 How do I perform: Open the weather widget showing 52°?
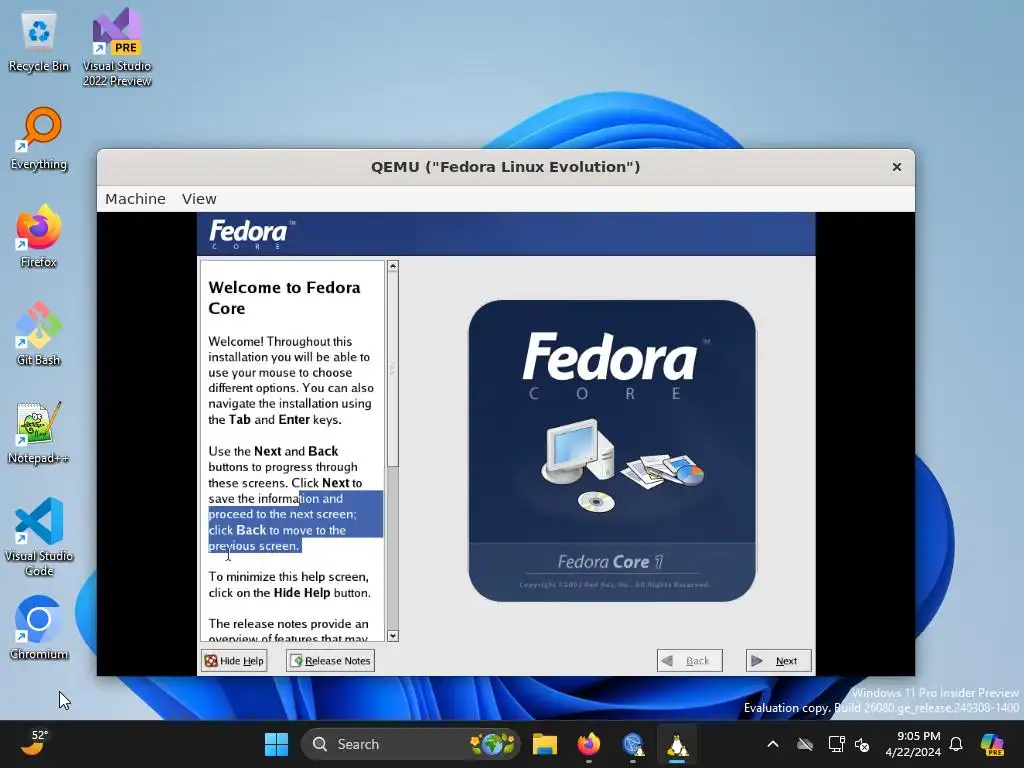click(x=34, y=743)
